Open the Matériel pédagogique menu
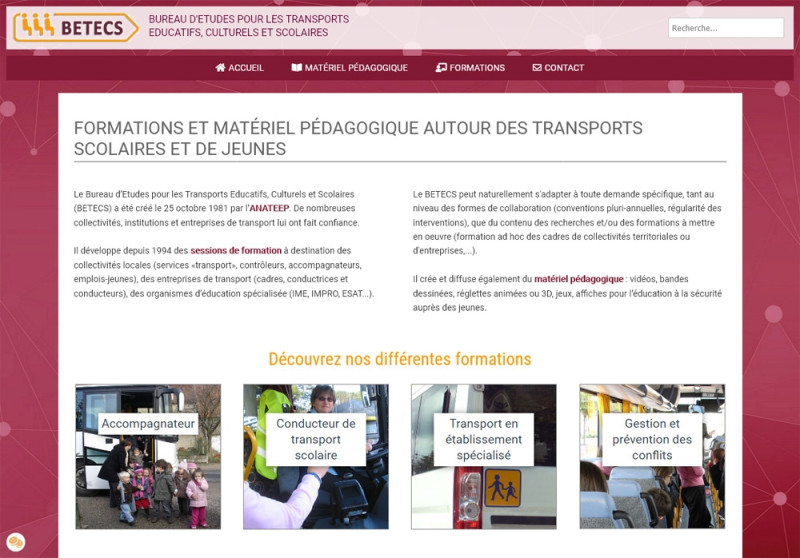The width and height of the screenshot is (800, 558). (x=349, y=68)
